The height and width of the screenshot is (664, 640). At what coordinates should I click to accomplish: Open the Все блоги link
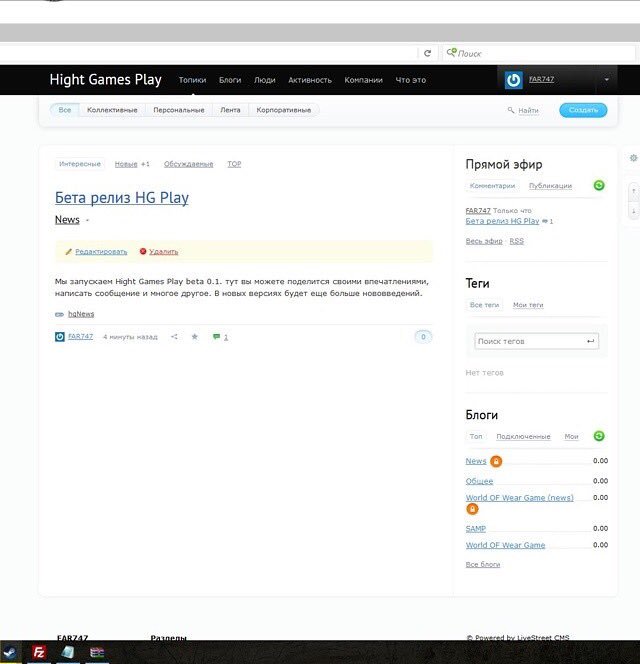click(483, 564)
